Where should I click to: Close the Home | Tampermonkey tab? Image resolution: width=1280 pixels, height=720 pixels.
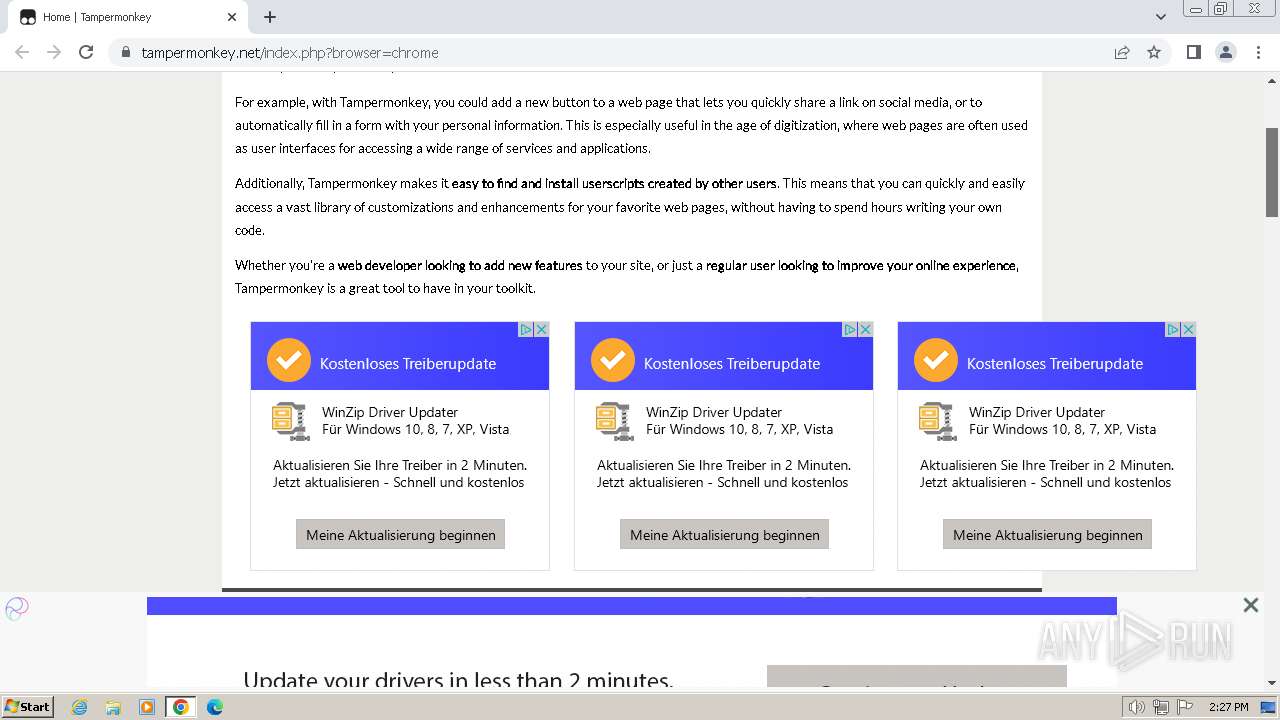click(x=232, y=17)
